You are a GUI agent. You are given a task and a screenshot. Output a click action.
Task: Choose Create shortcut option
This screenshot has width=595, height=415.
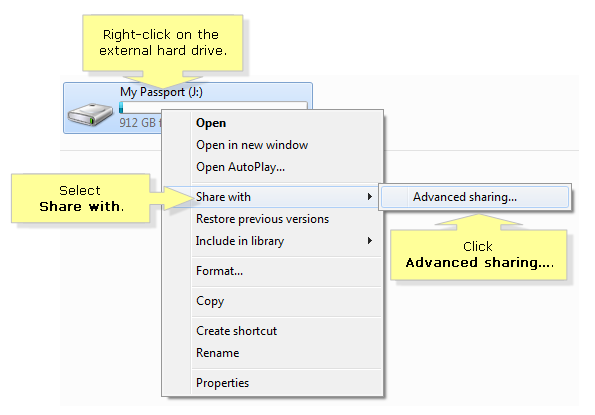click(x=236, y=331)
